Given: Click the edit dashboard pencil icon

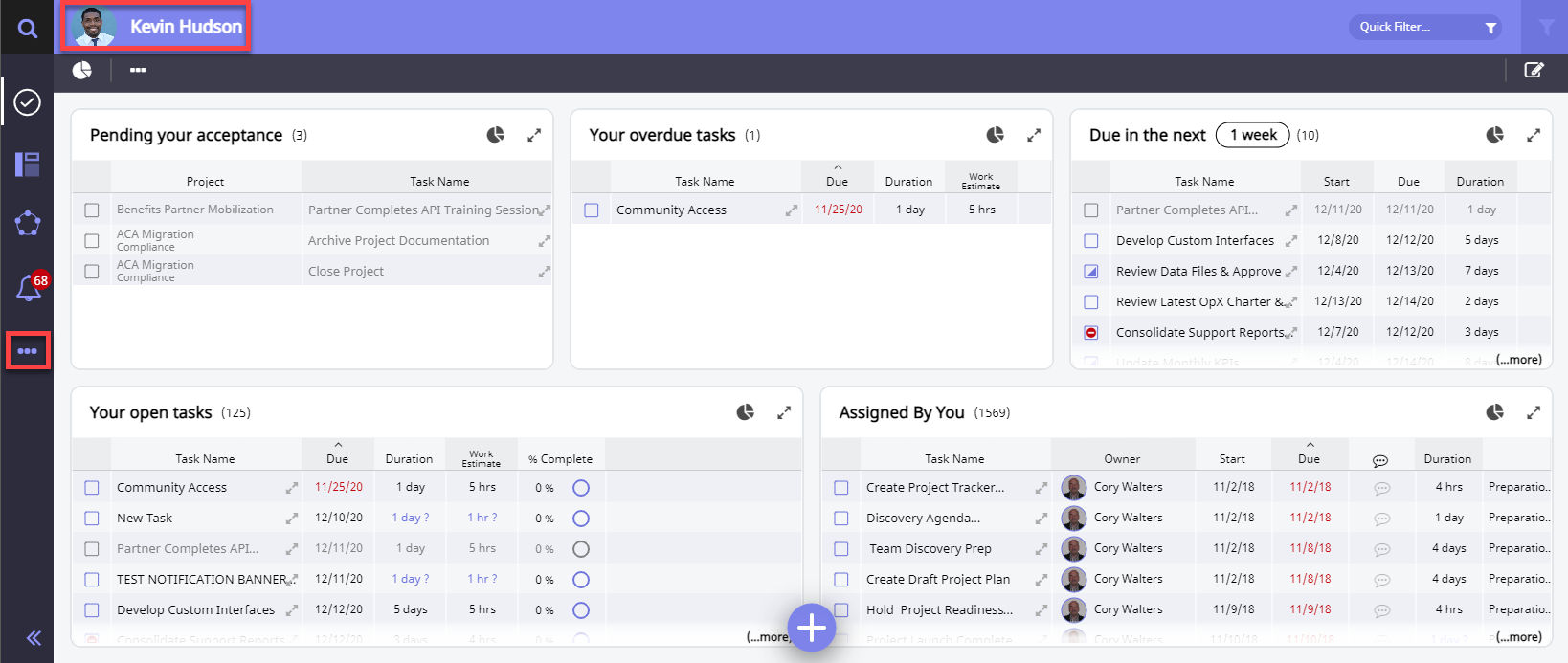Looking at the screenshot, I should pos(1534,70).
